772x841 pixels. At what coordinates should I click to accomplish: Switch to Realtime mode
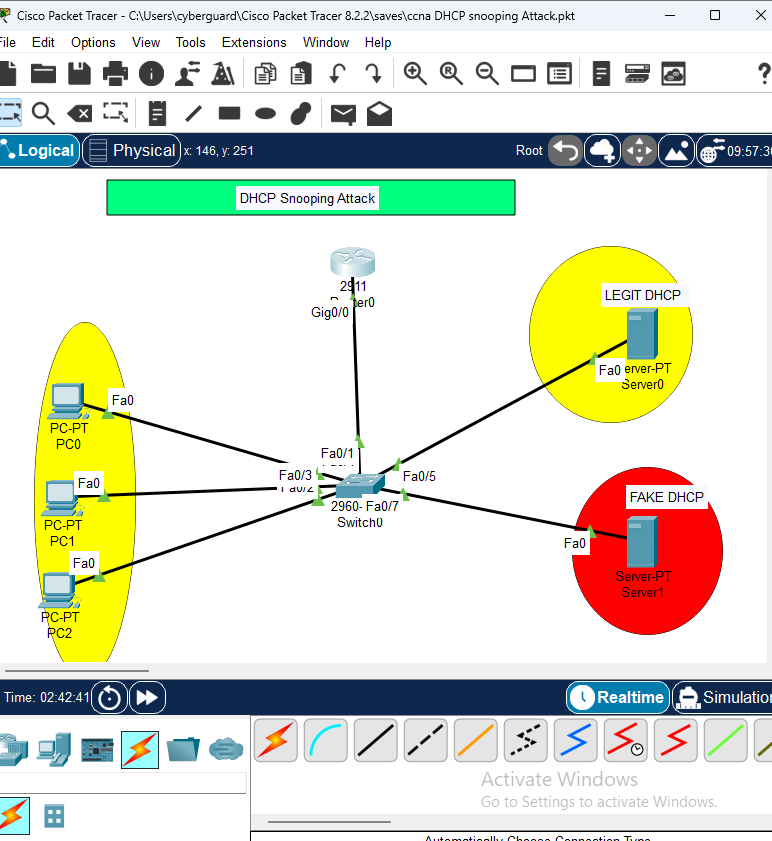(x=617, y=697)
